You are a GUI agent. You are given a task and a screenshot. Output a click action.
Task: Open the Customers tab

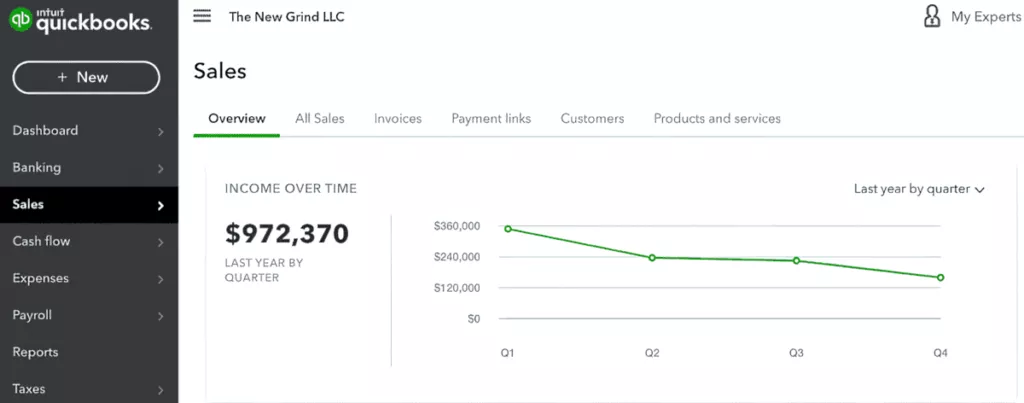point(592,118)
